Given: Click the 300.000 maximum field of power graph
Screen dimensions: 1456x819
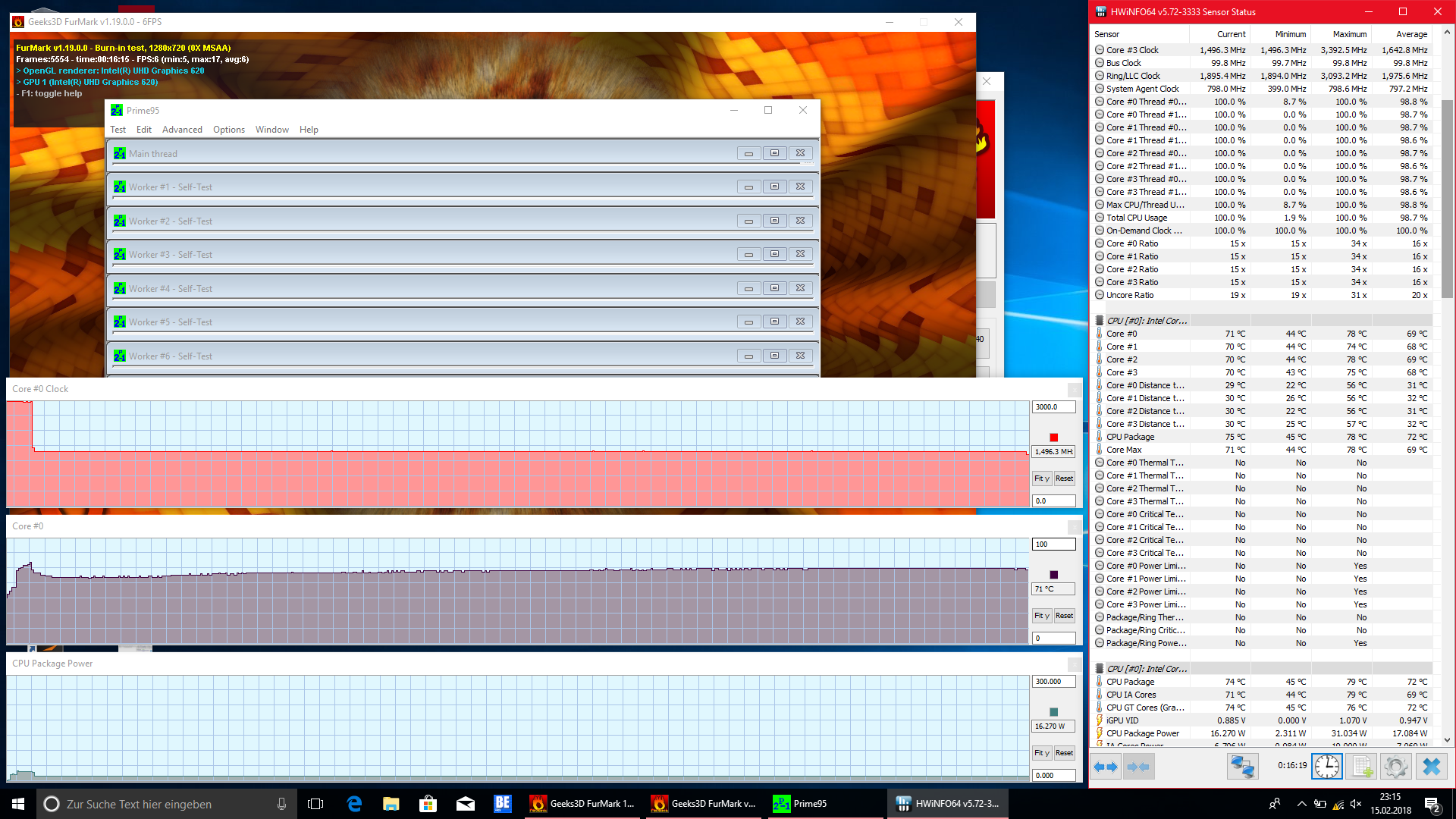Looking at the screenshot, I should point(1053,682).
